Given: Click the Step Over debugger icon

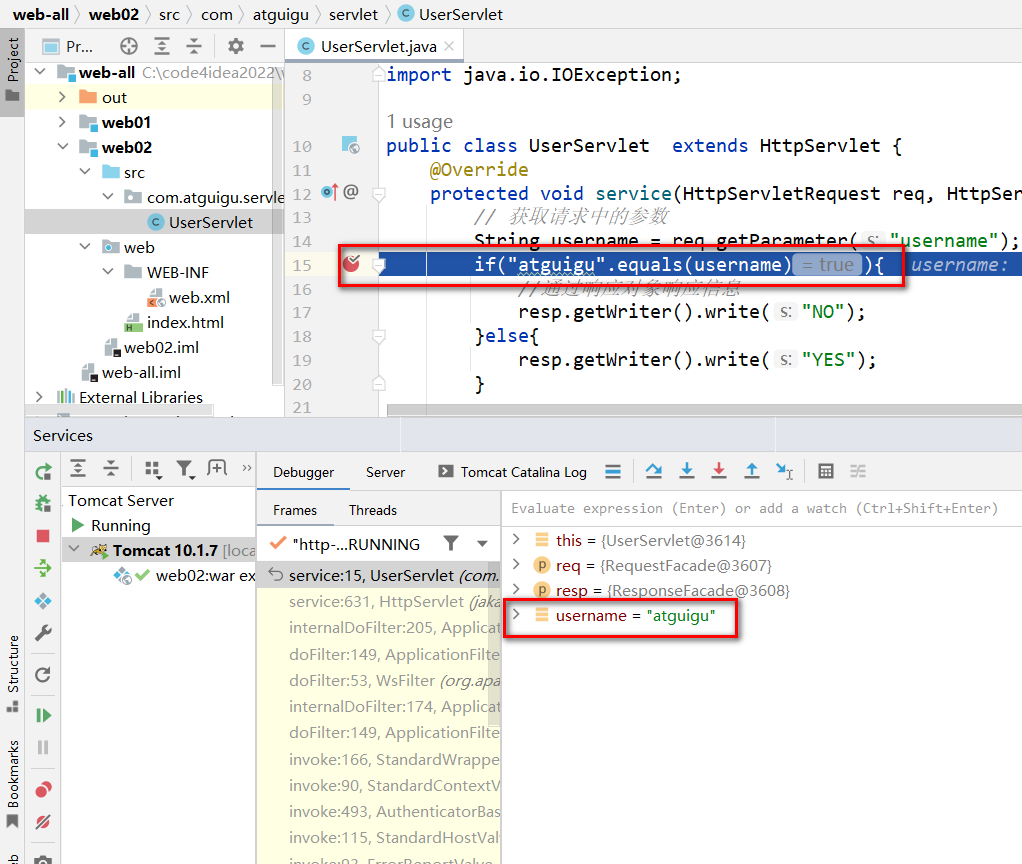Looking at the screenshot, I should (653, 471).
